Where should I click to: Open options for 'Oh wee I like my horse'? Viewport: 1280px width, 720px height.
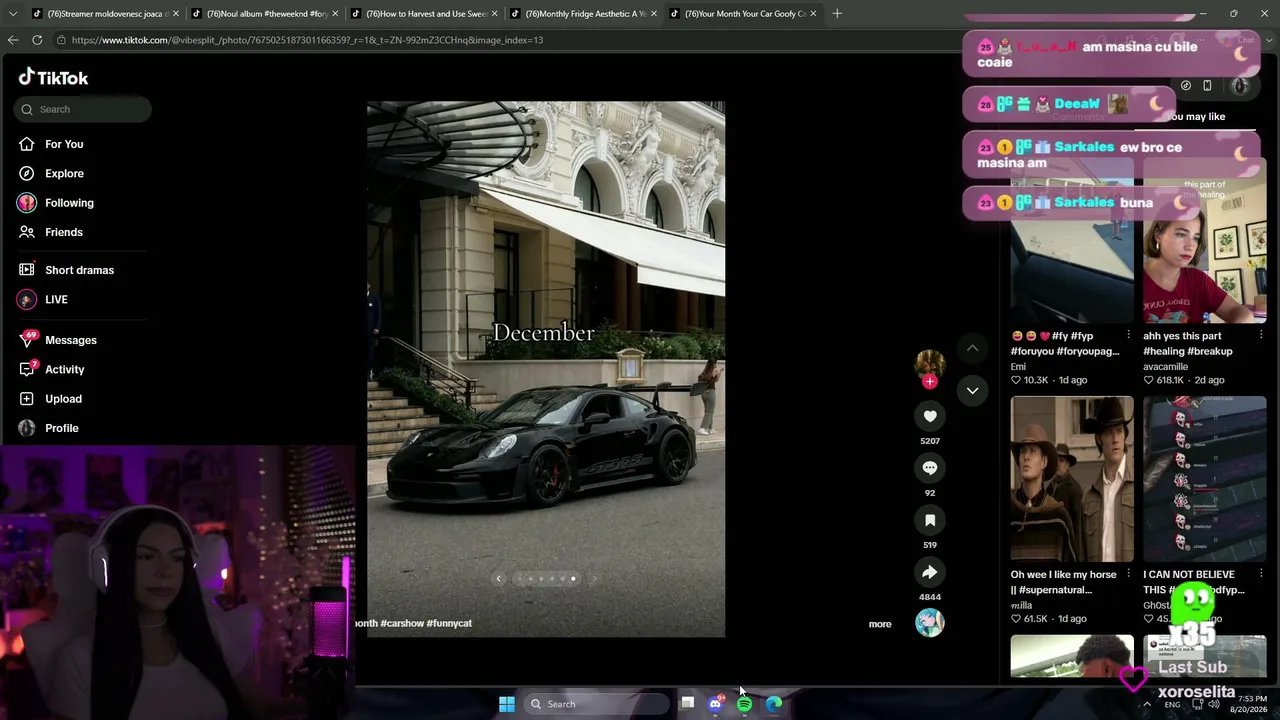(x=1128, y=574)
